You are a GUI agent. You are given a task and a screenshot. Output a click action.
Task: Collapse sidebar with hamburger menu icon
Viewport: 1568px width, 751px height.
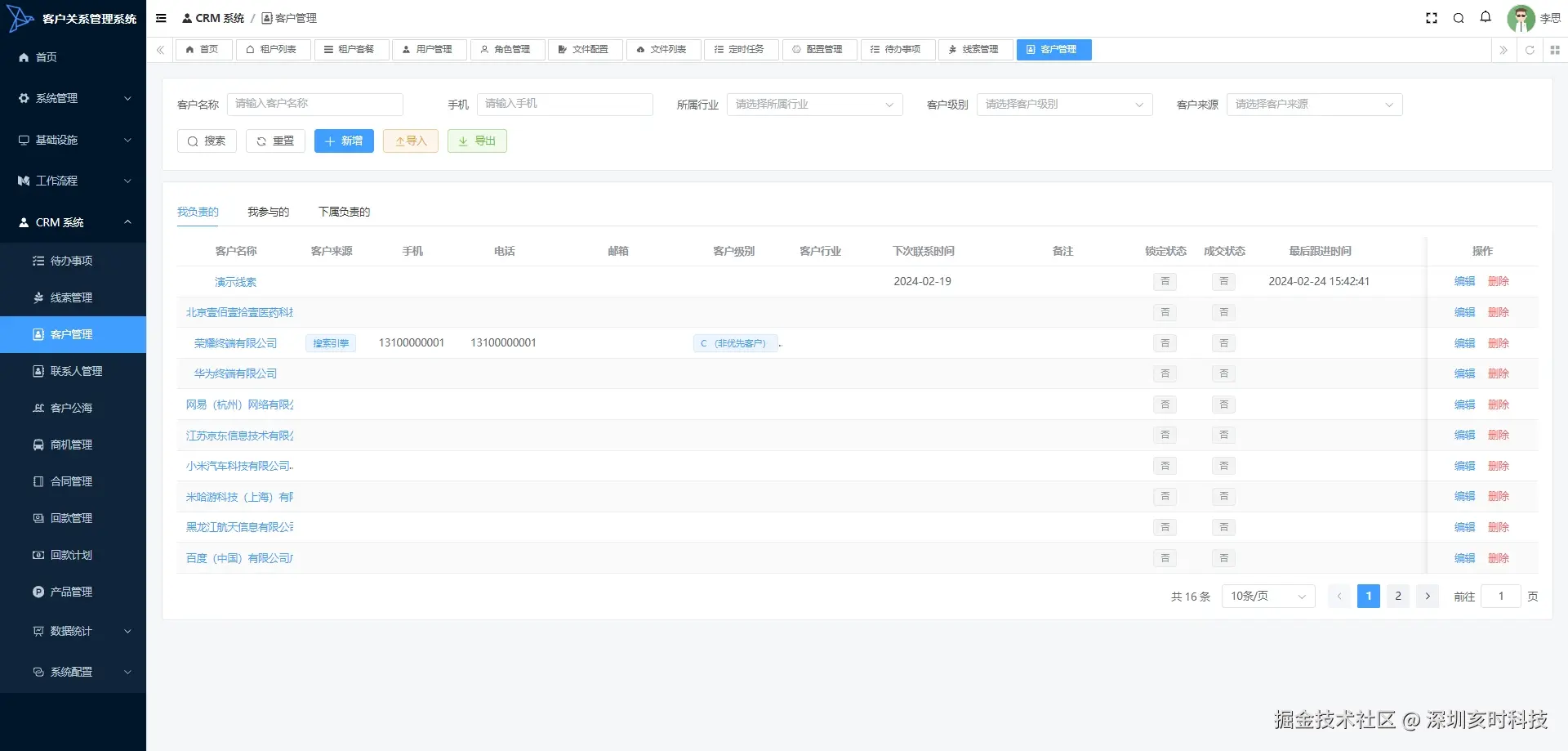(161, 18)
